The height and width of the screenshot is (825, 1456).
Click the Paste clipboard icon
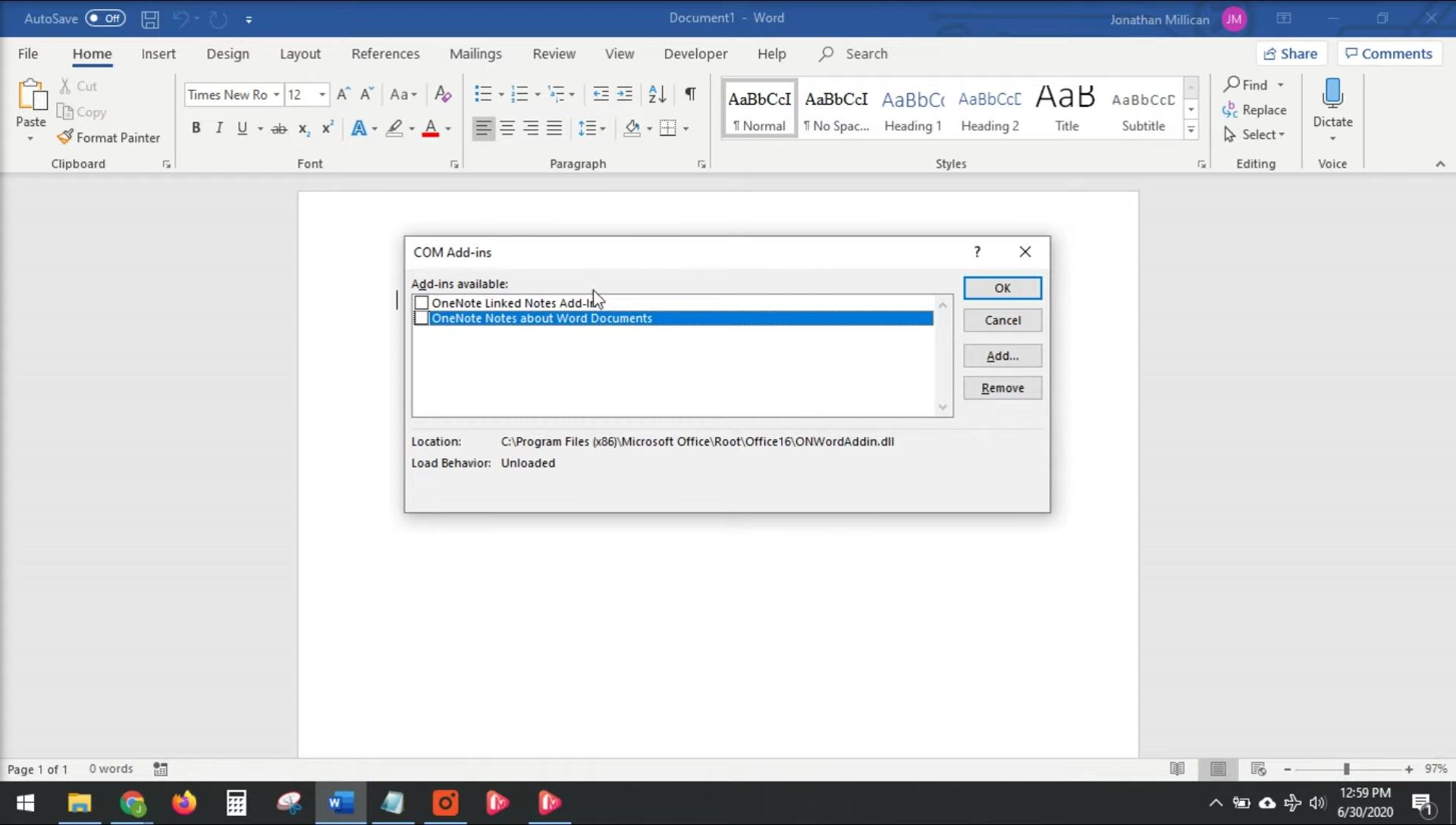pos(31,96)
